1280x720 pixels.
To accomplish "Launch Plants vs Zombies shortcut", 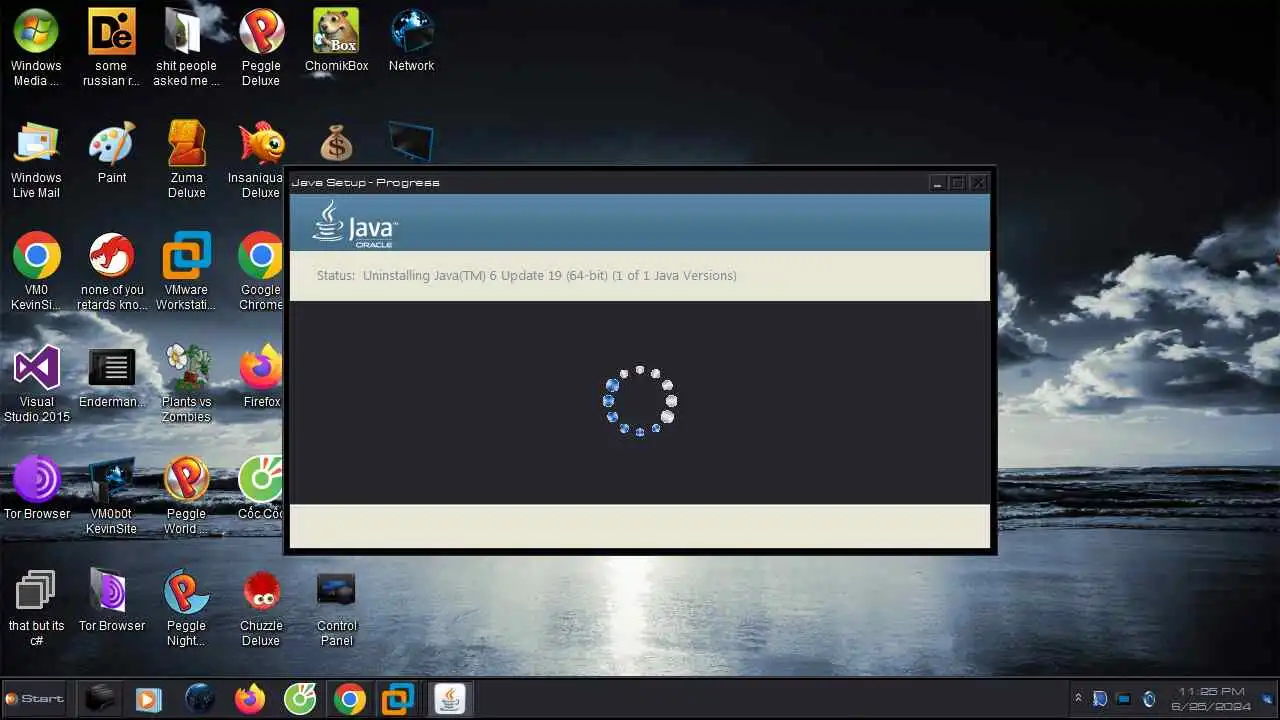I will 186,384.
